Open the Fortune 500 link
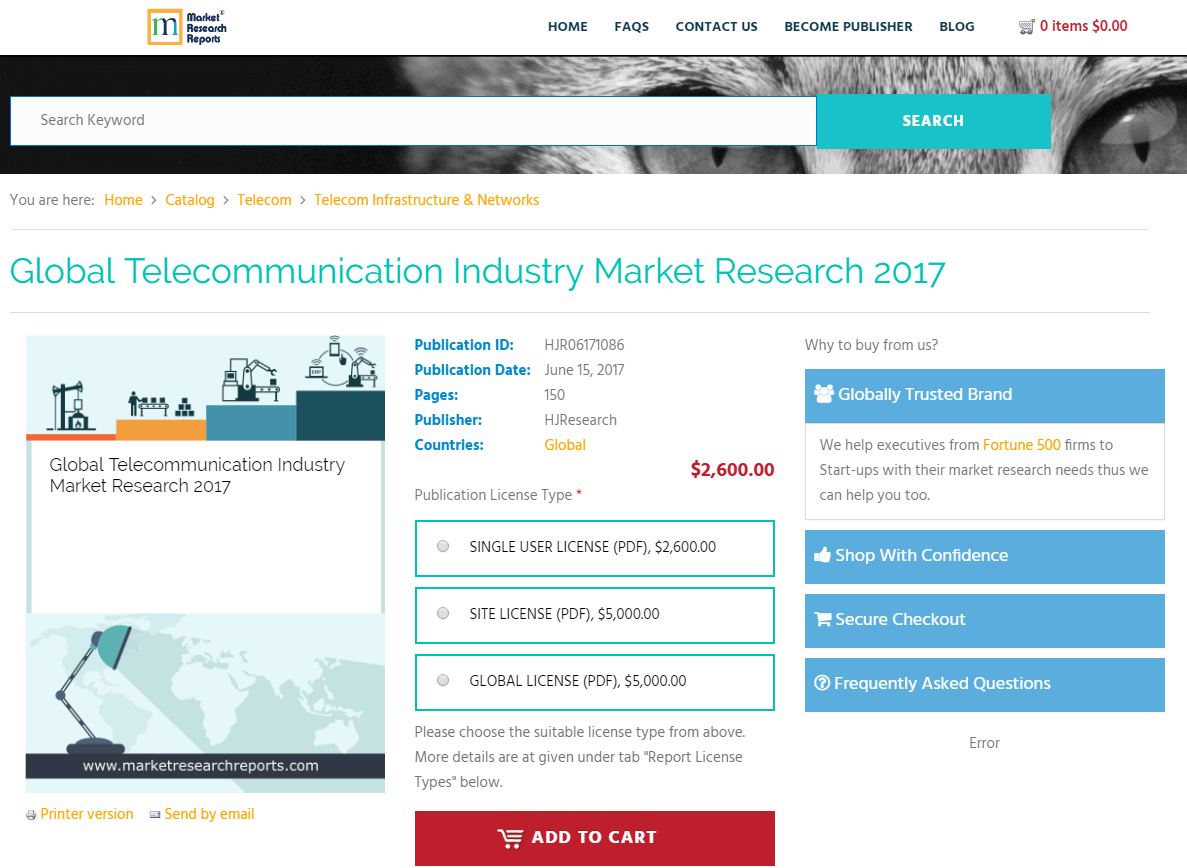This screenshot has width=1187, height=868. click(x=1022, y=445)
